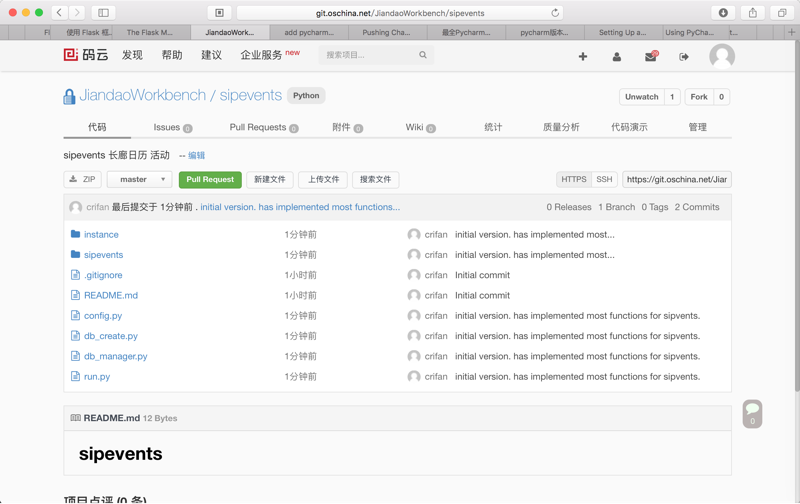800x504 pixels.
Task: Open the JiandaoWorkbench owner link
Action: tap(143, 95)
